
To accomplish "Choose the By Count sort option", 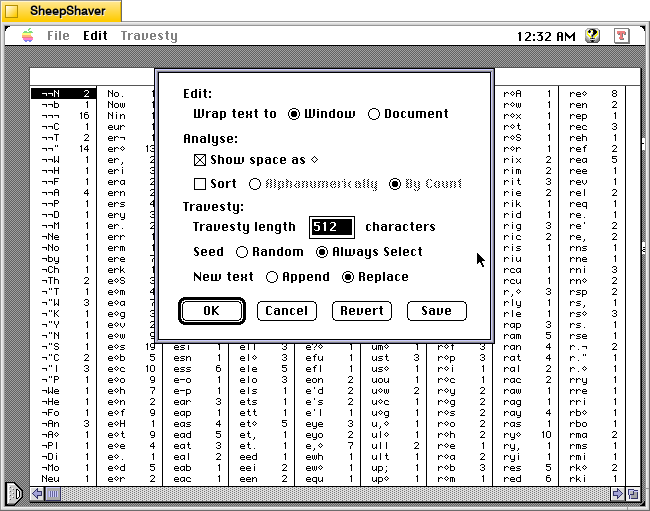I will pyautogui.click(x=425, y=184).
